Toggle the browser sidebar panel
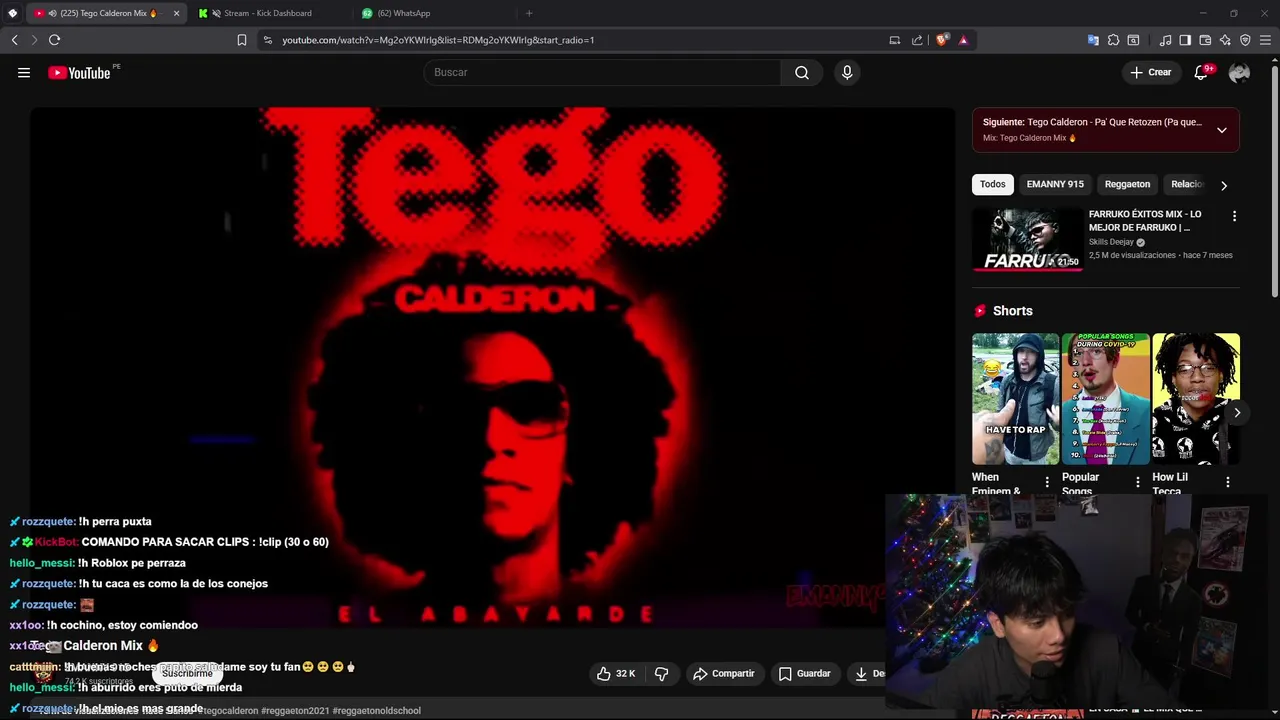Viewport: 1280px width, 720px height. coord(1185,40)
